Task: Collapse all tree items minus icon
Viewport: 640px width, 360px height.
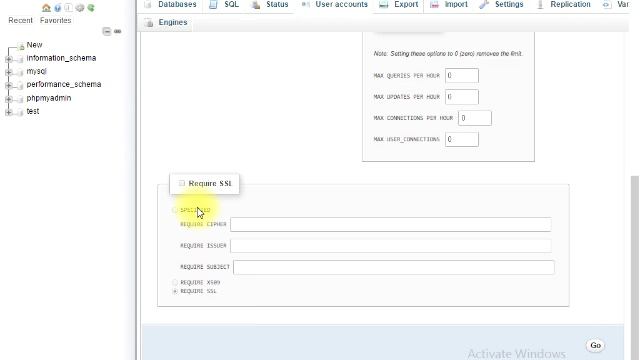Action: coord(107,31)
